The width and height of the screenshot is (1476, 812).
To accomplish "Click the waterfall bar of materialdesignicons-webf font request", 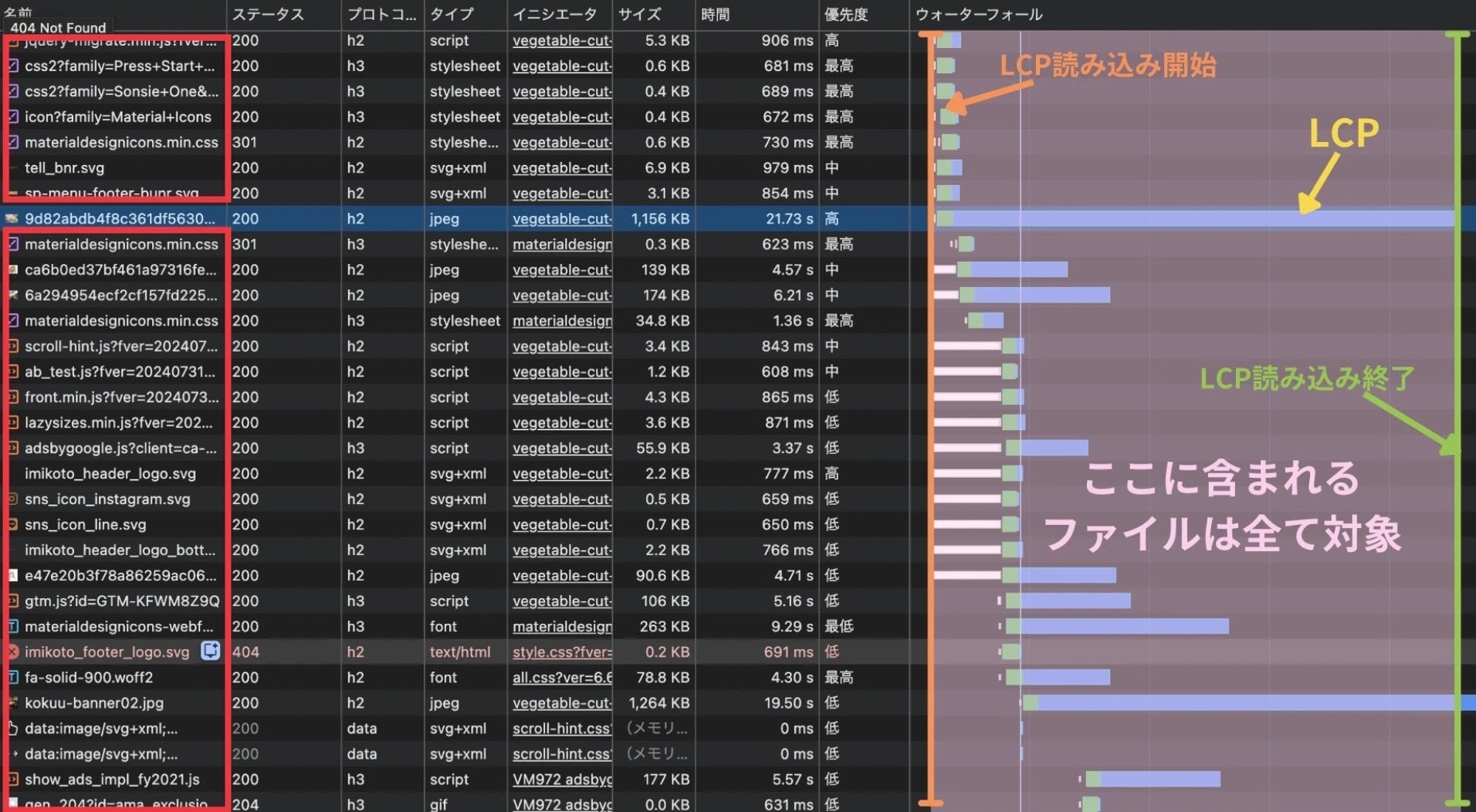I will pos(1117,627).
